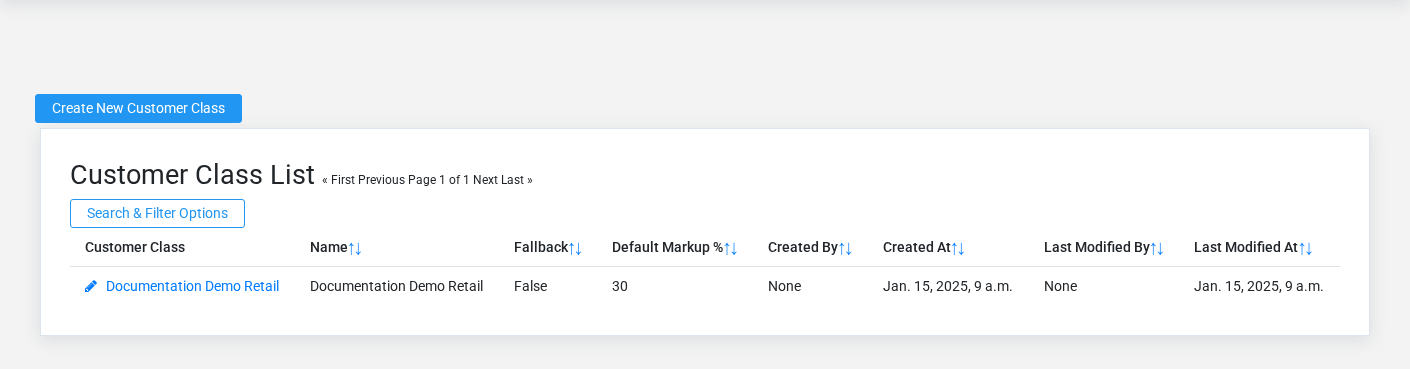Click the Name column header text
Image resolution: width=1410 pixels, height=369 pixels.
(x=329, y=247)
